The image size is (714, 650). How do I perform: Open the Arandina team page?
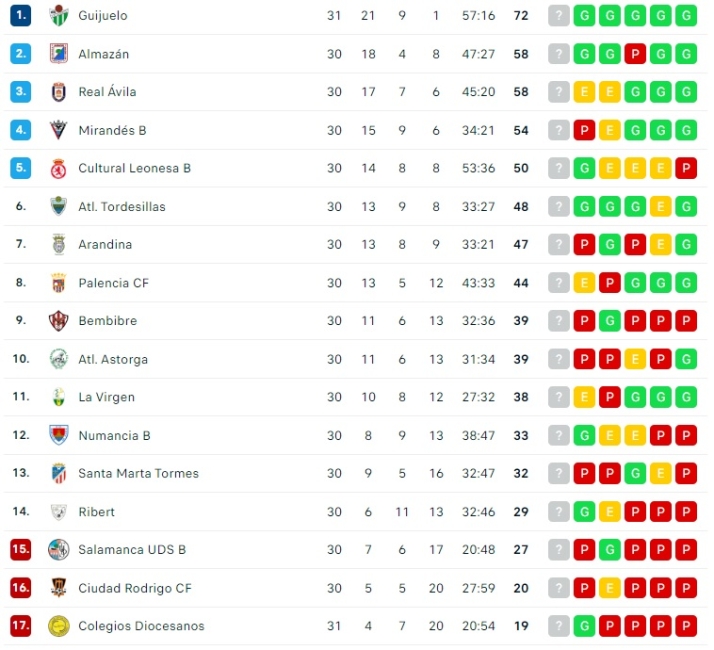[105, 244]
